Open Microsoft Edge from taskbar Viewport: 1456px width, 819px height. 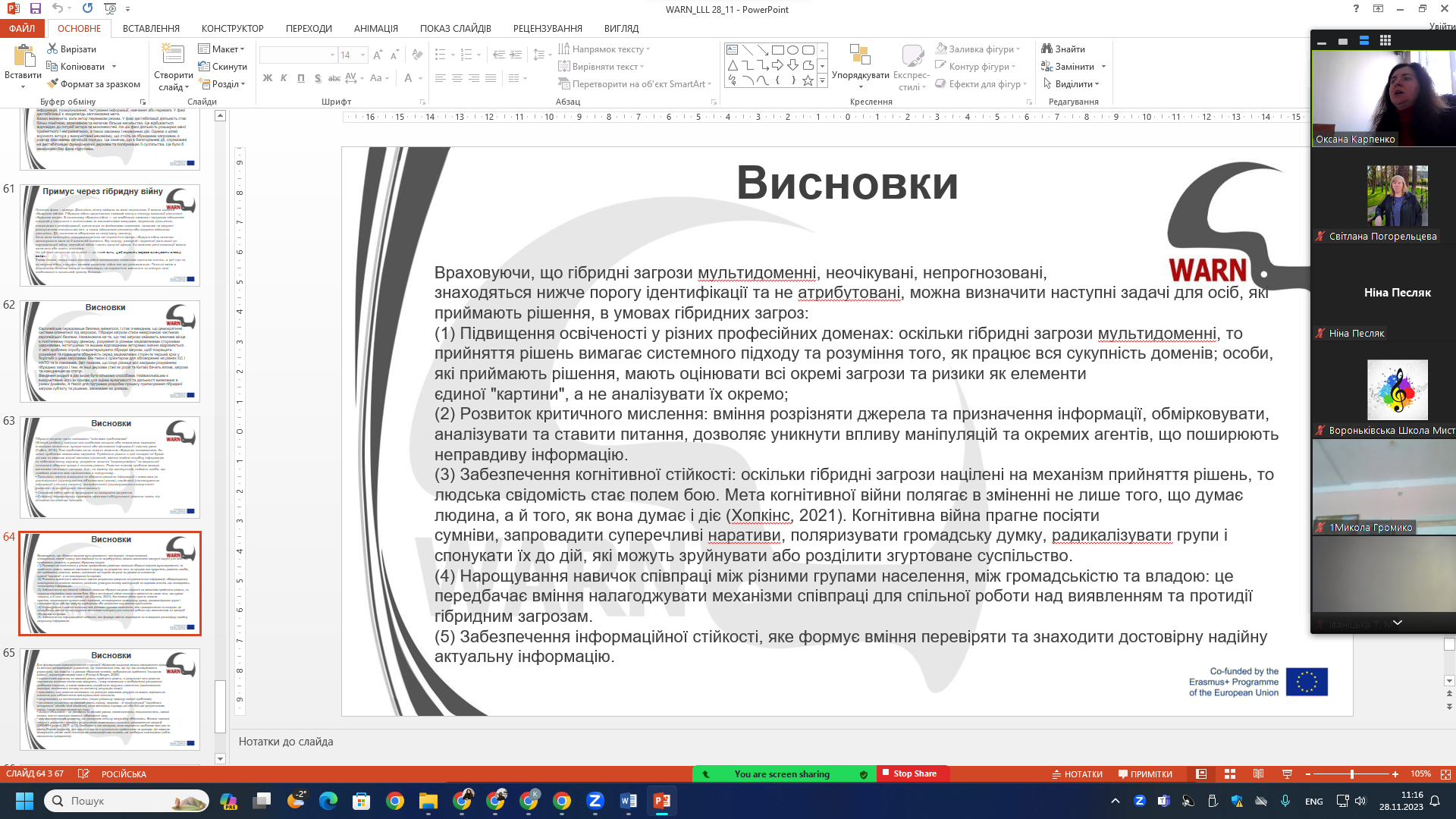coord(328,800)
